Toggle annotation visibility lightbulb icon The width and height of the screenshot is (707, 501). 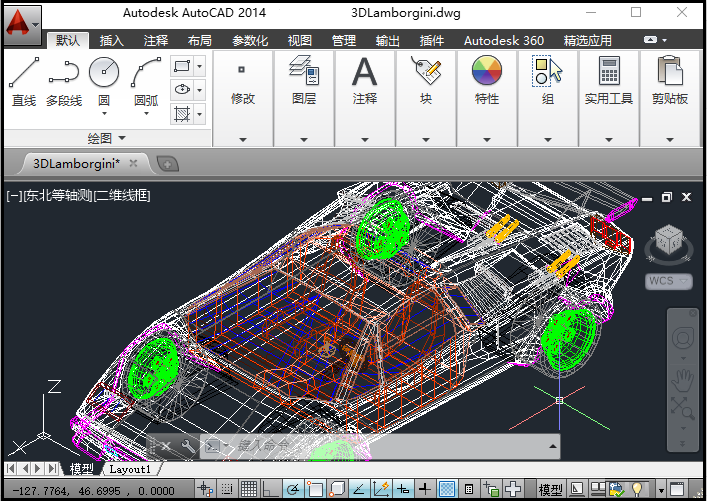coord(637,489)
